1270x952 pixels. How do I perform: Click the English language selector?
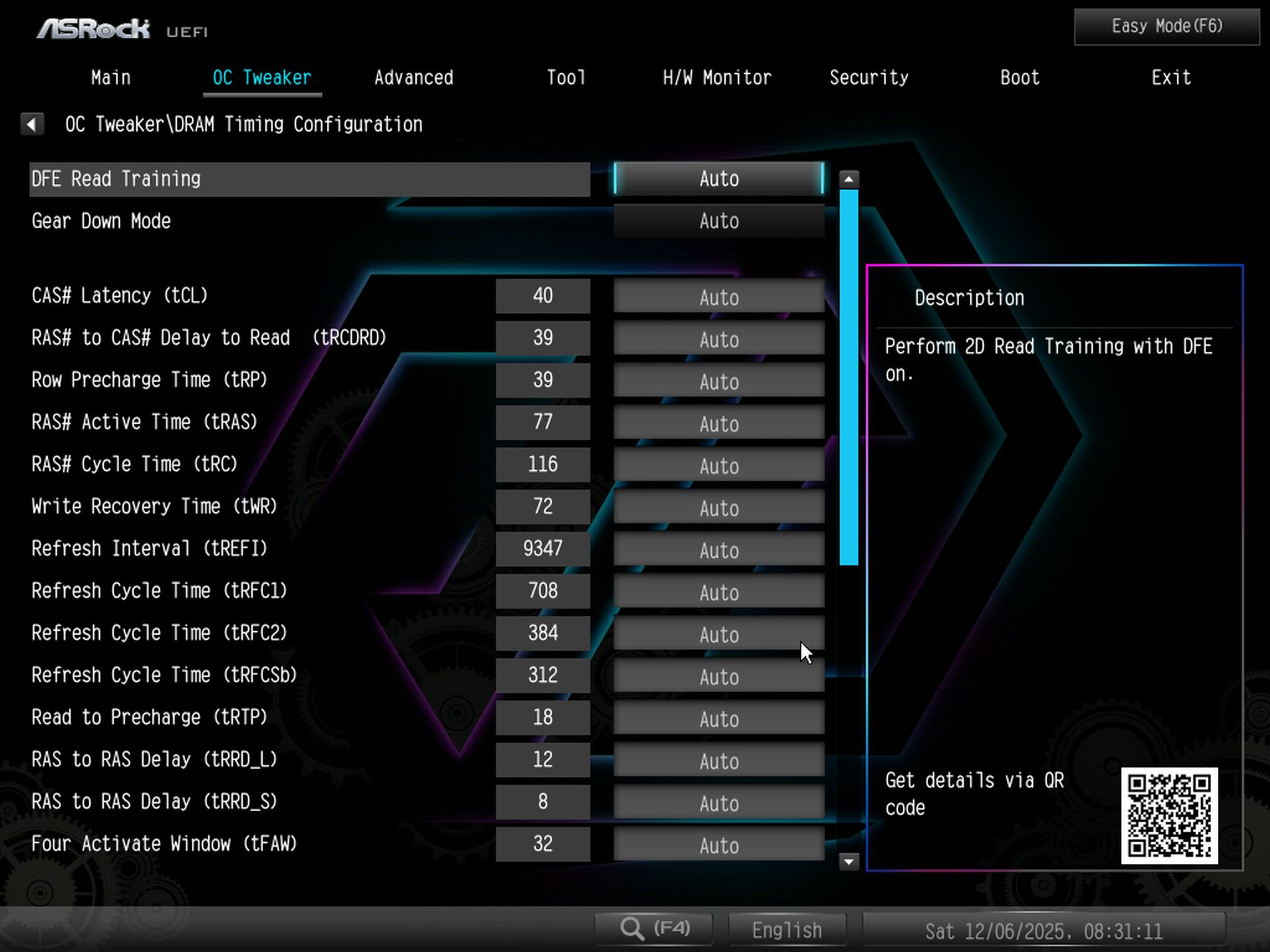pos(787,928)
